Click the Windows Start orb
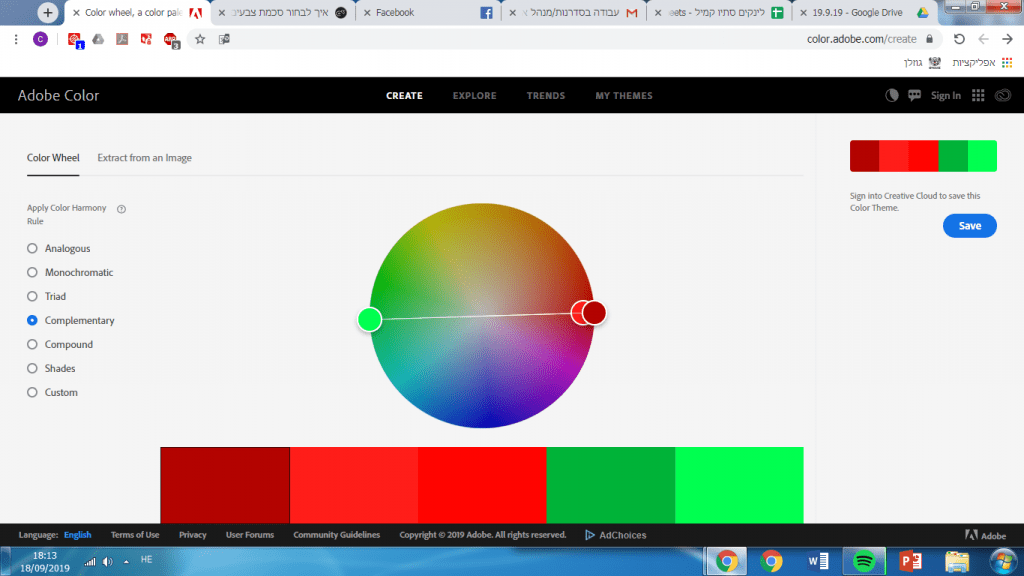Image resolution: width=1024 pixels, height=576 pixels. coord(1002,561)
